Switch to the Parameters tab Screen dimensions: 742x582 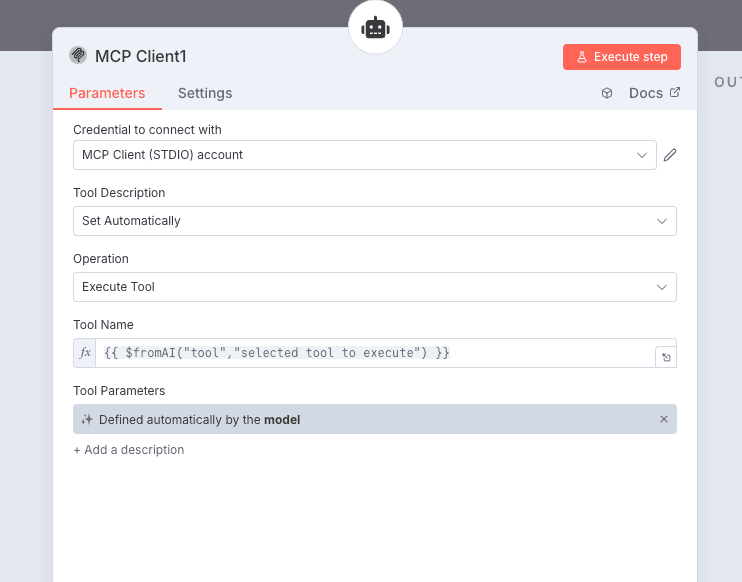(107, 93)
